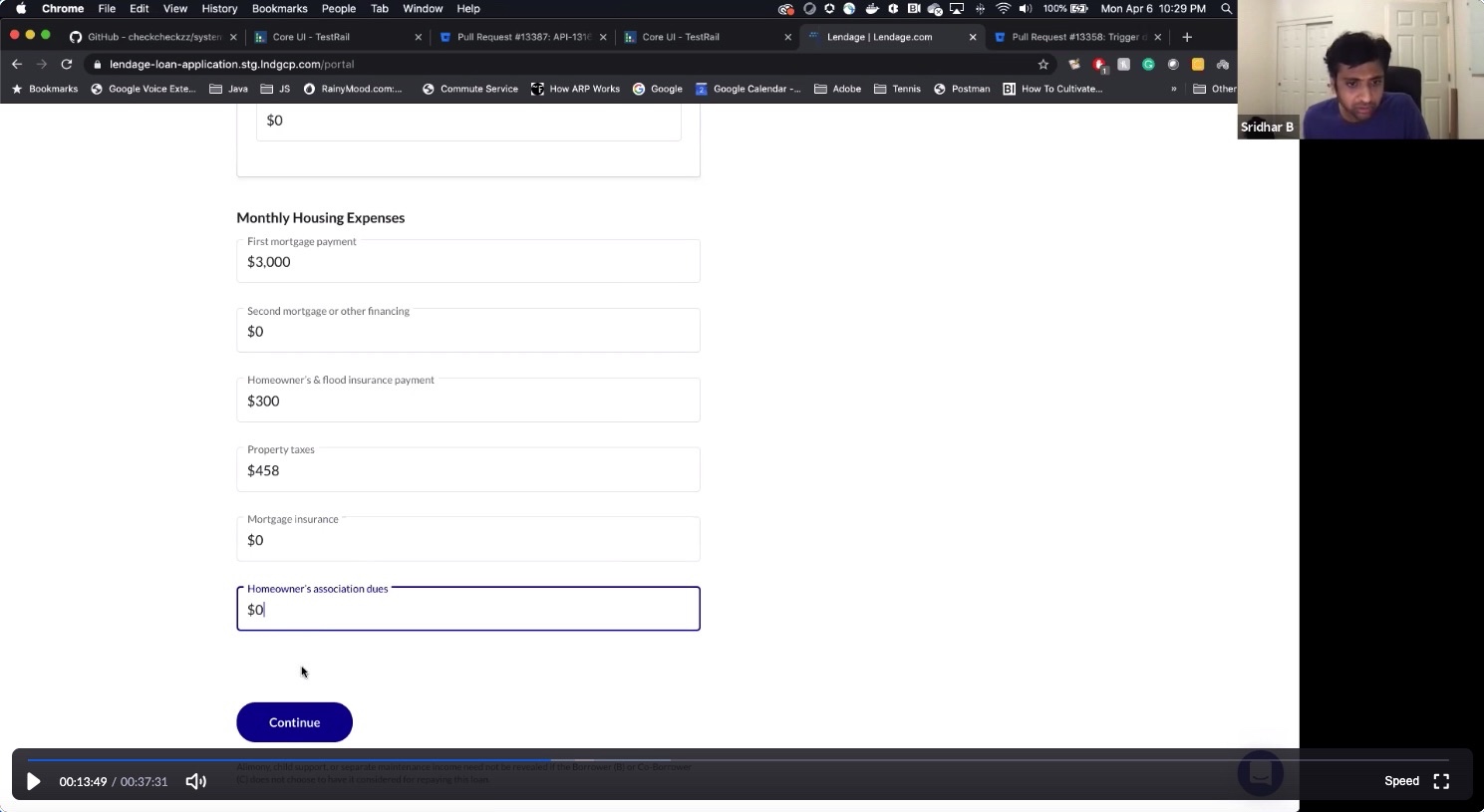Click the yellow square extension icon
This screenshot has height=812, width=1484.
1198,64
